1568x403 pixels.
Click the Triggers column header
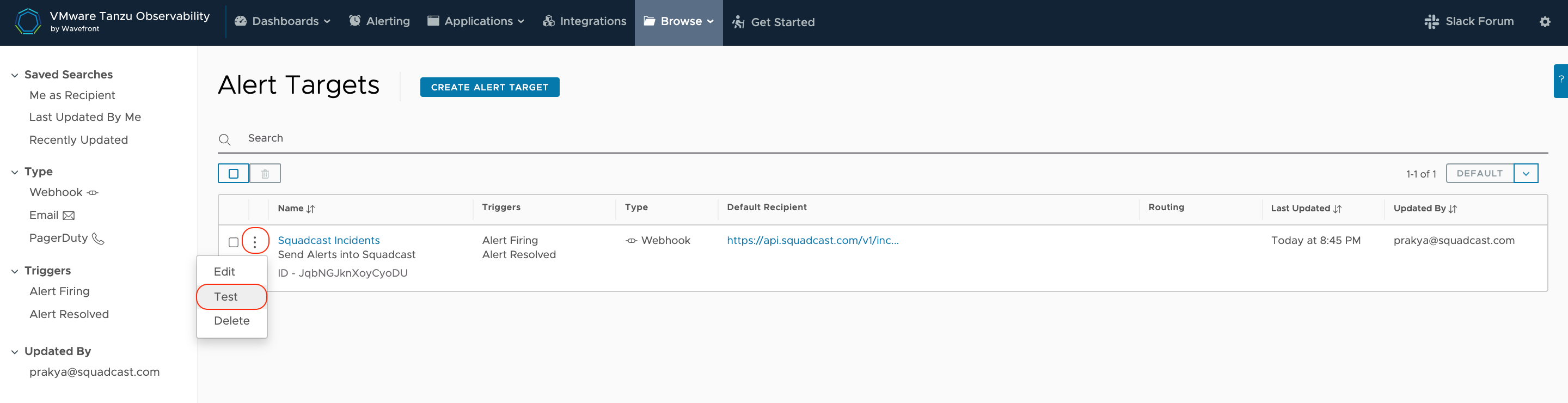501,207
